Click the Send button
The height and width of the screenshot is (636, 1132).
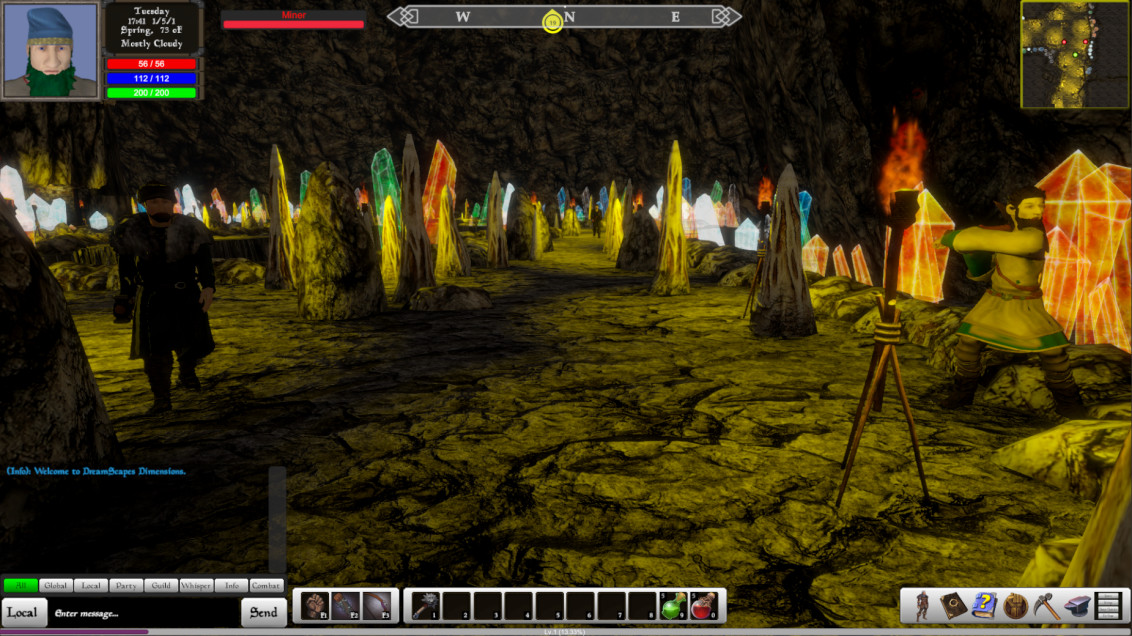coord(263,611)
